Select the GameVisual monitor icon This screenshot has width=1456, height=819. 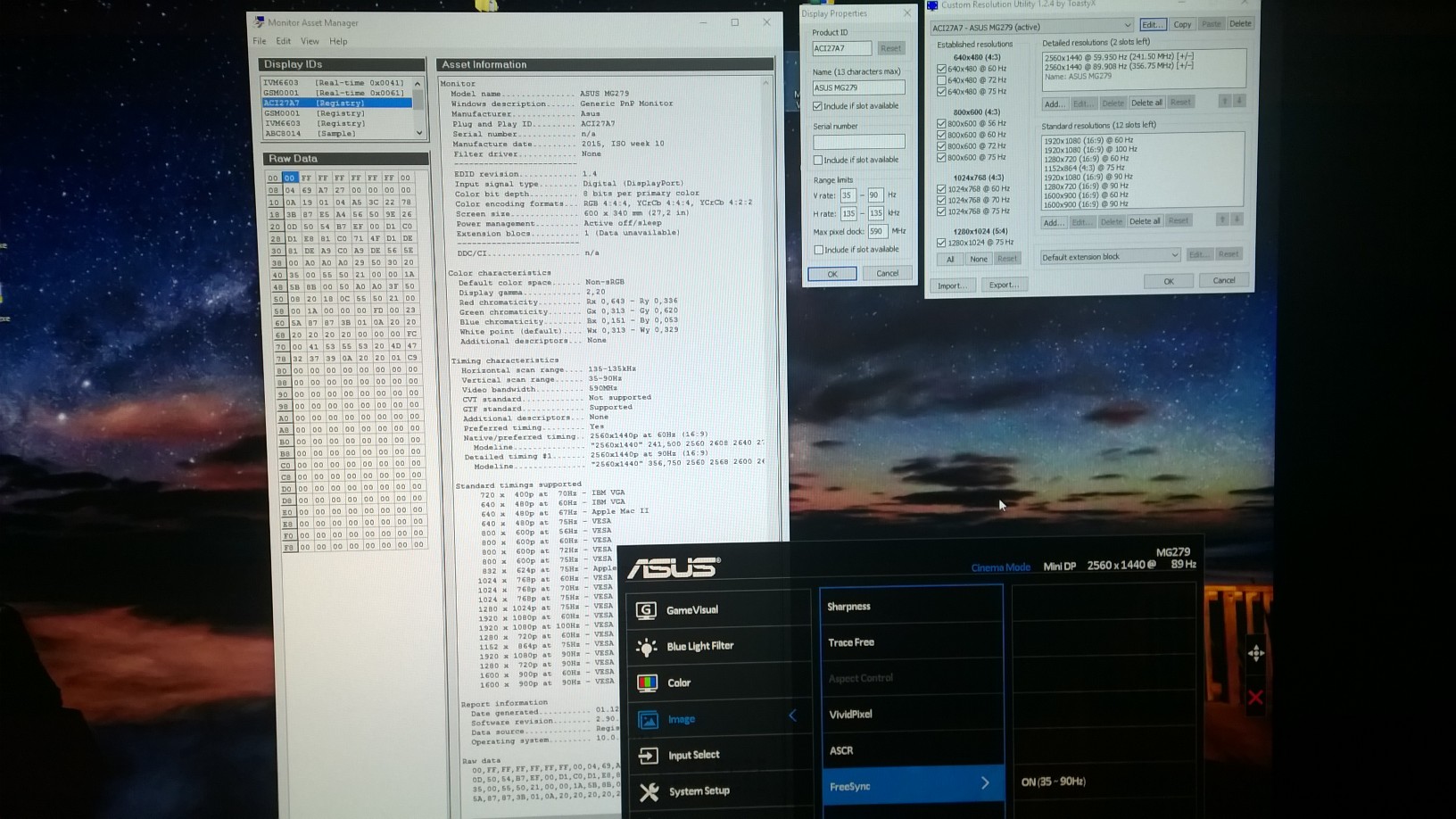[x=646, y=610]
